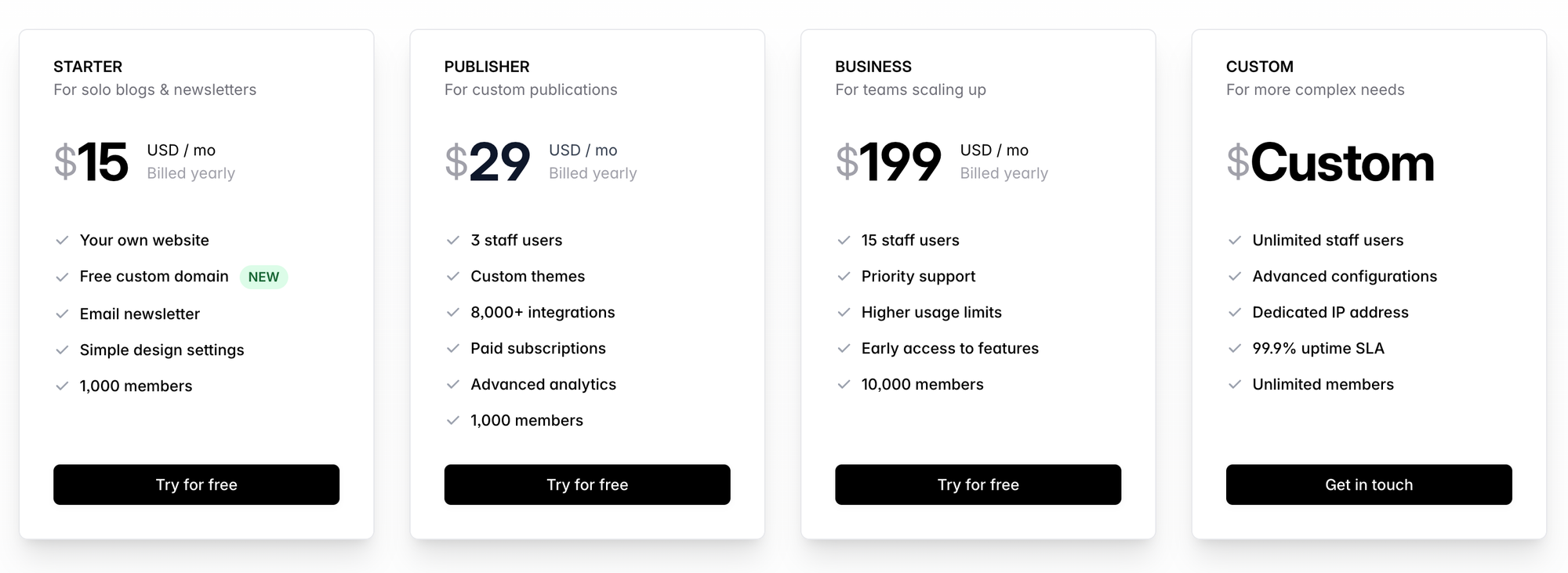Click the checkmark next to Dedicated IP address
The width and height of the screenshot is (1568, 573).
coord(1234,313)
